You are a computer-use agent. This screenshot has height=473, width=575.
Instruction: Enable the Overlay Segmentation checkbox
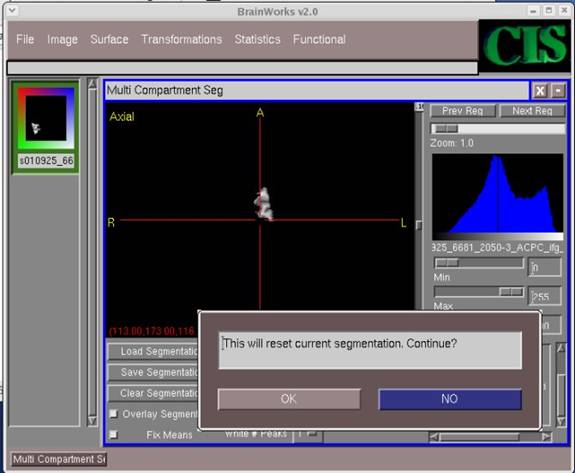(x=114, y=414)
